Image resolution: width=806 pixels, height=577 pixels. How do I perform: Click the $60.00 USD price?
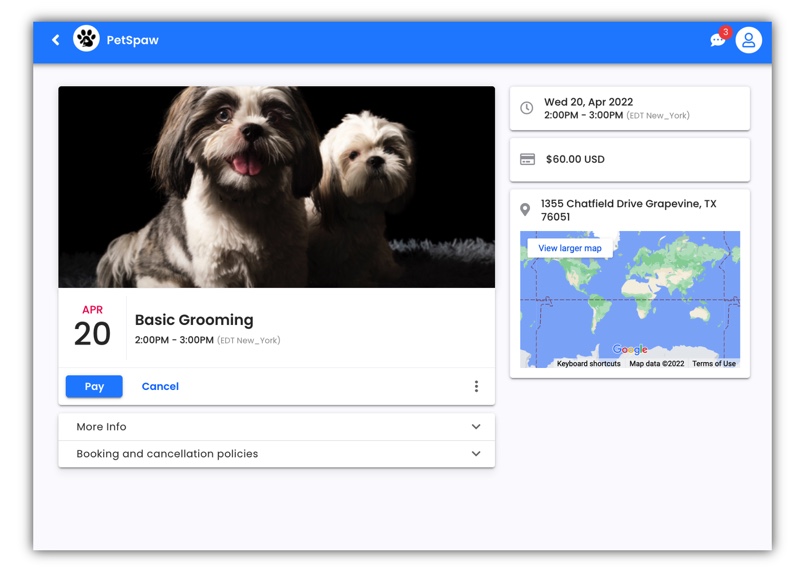575,159
